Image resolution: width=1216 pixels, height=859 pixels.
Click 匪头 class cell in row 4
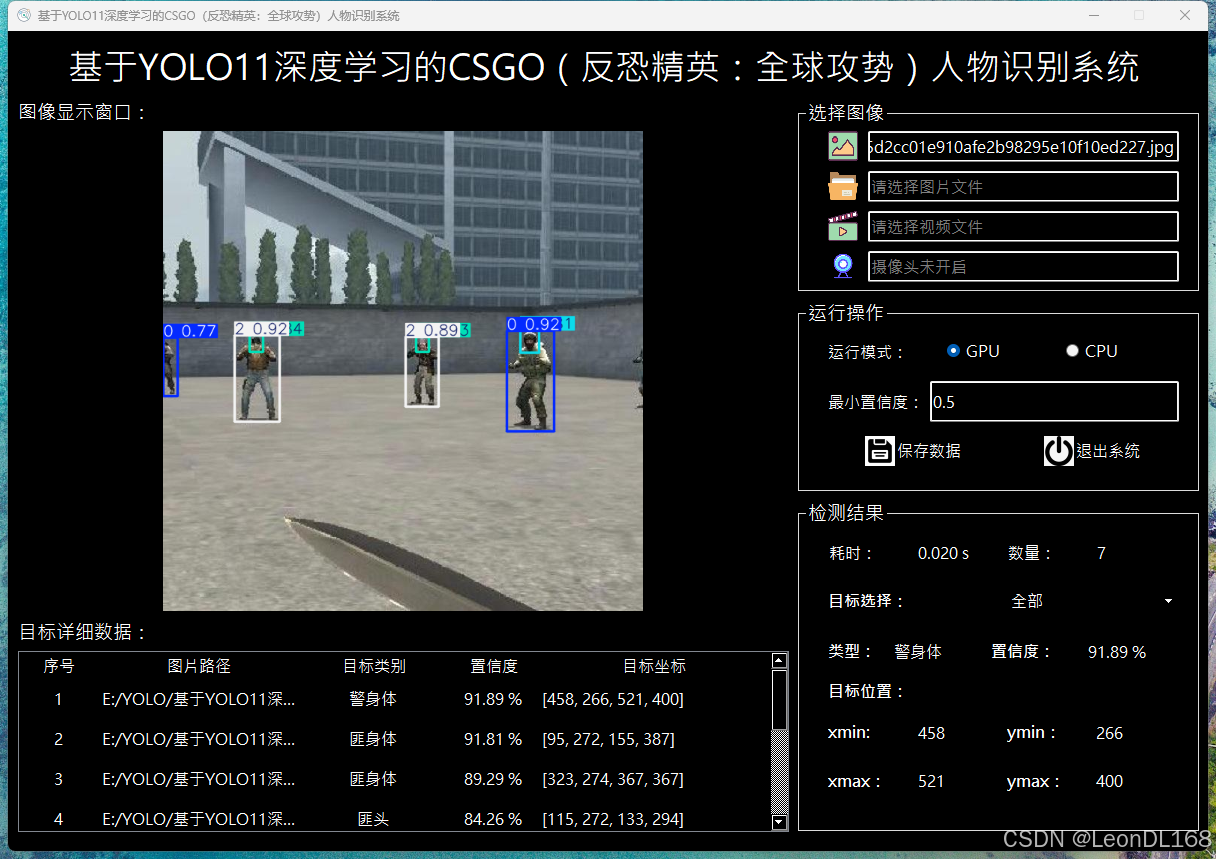(373, 819)
